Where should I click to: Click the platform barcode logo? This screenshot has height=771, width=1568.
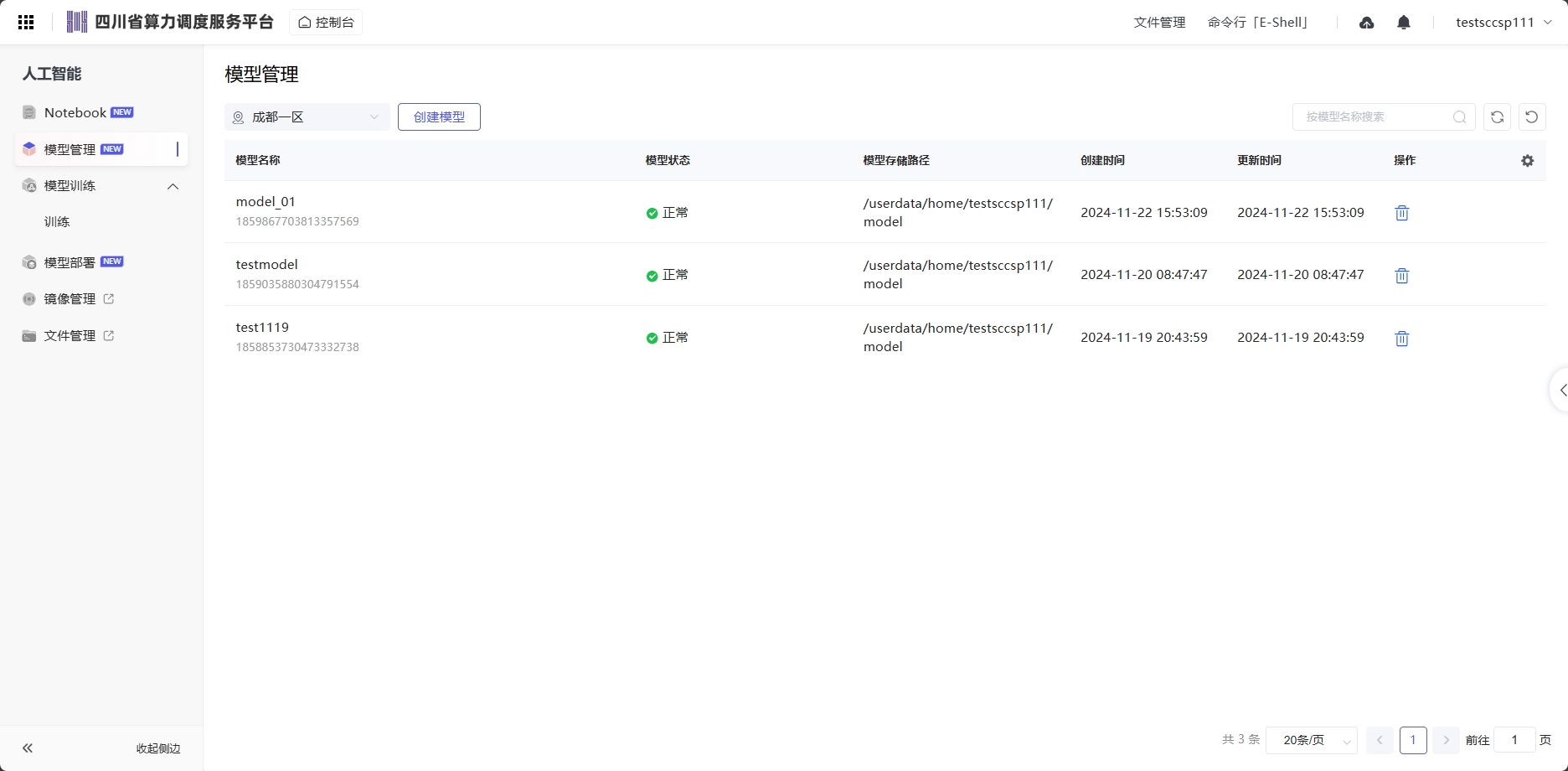(x=77, y=23)
